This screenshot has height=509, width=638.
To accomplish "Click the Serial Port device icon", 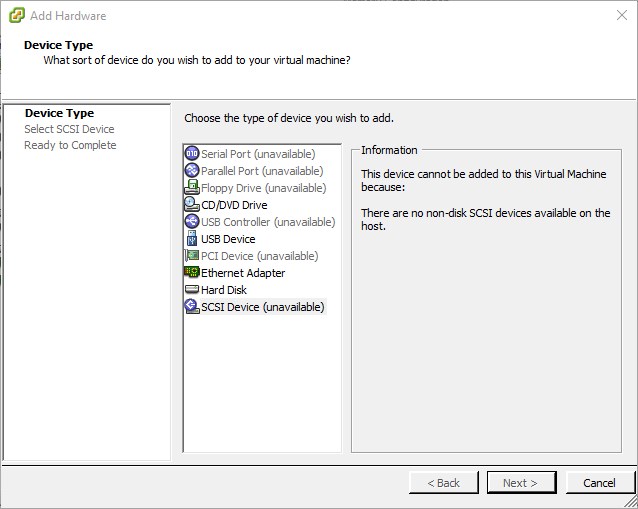I will (192, 154).
